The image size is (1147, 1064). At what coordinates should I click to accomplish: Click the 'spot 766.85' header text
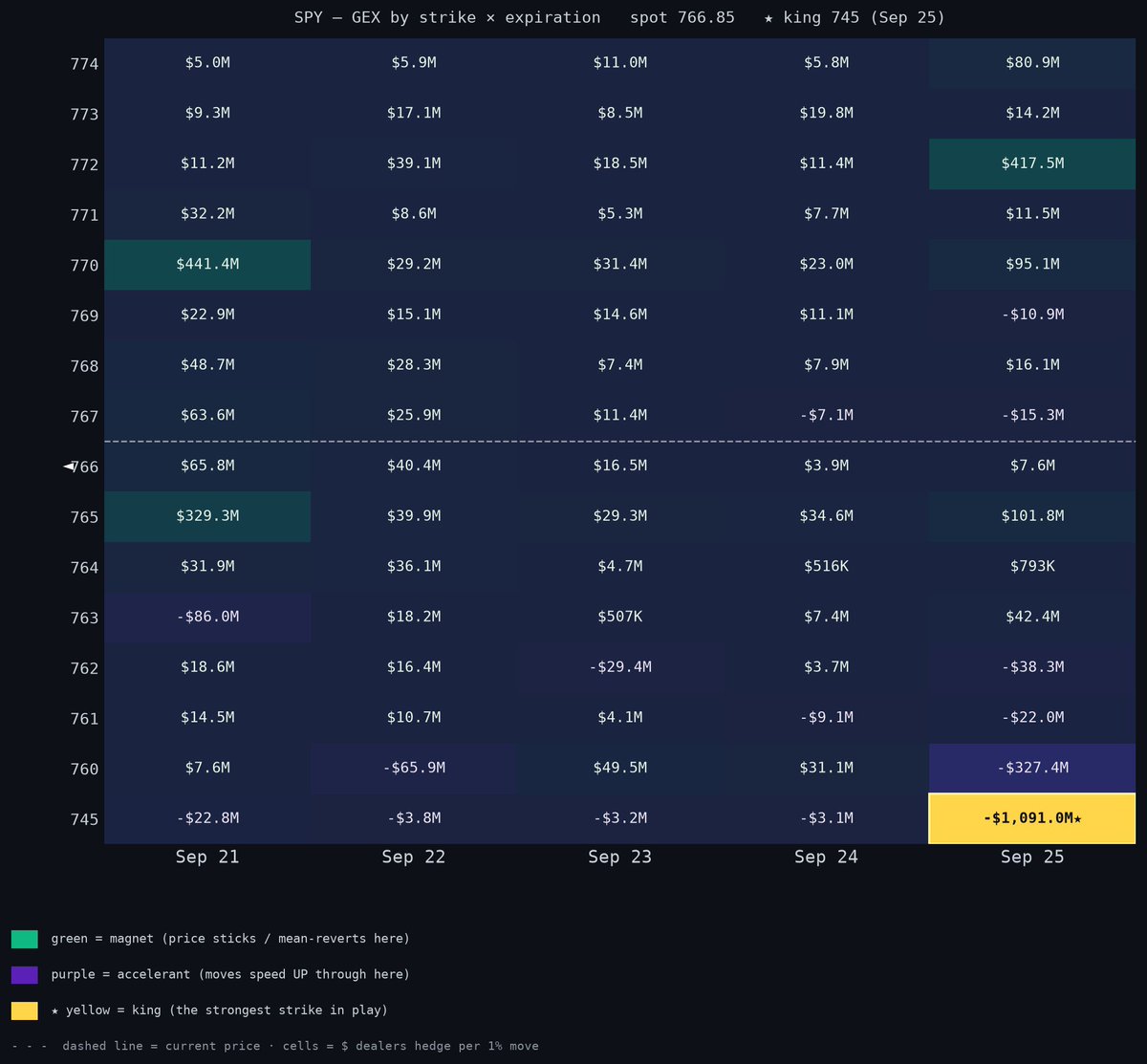point(682,18)
